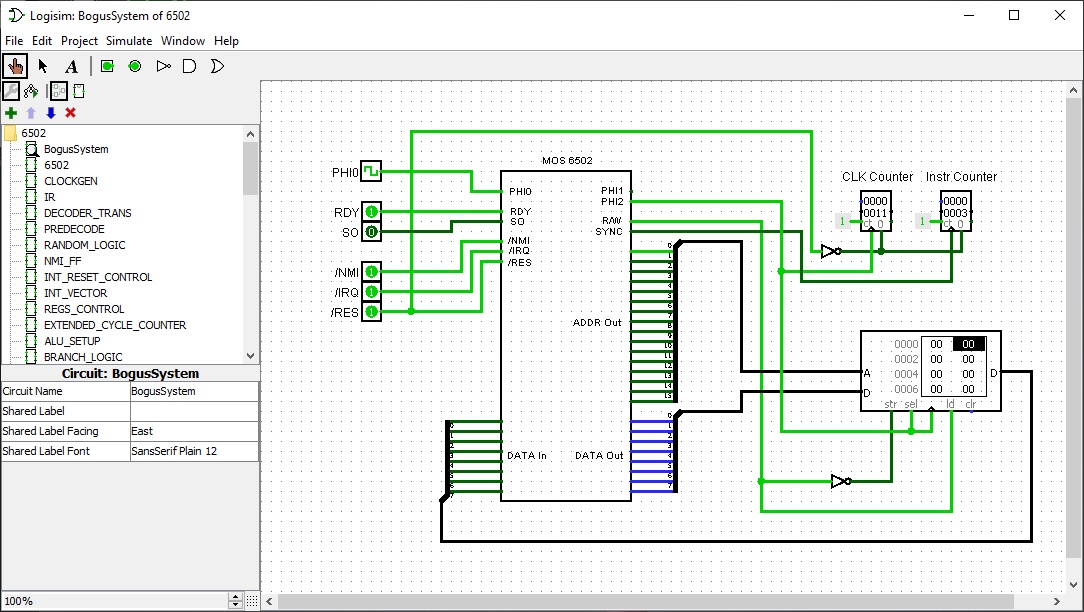Choose the OR gate tool
The image size is (1084, 612).
tap(217, 66)
